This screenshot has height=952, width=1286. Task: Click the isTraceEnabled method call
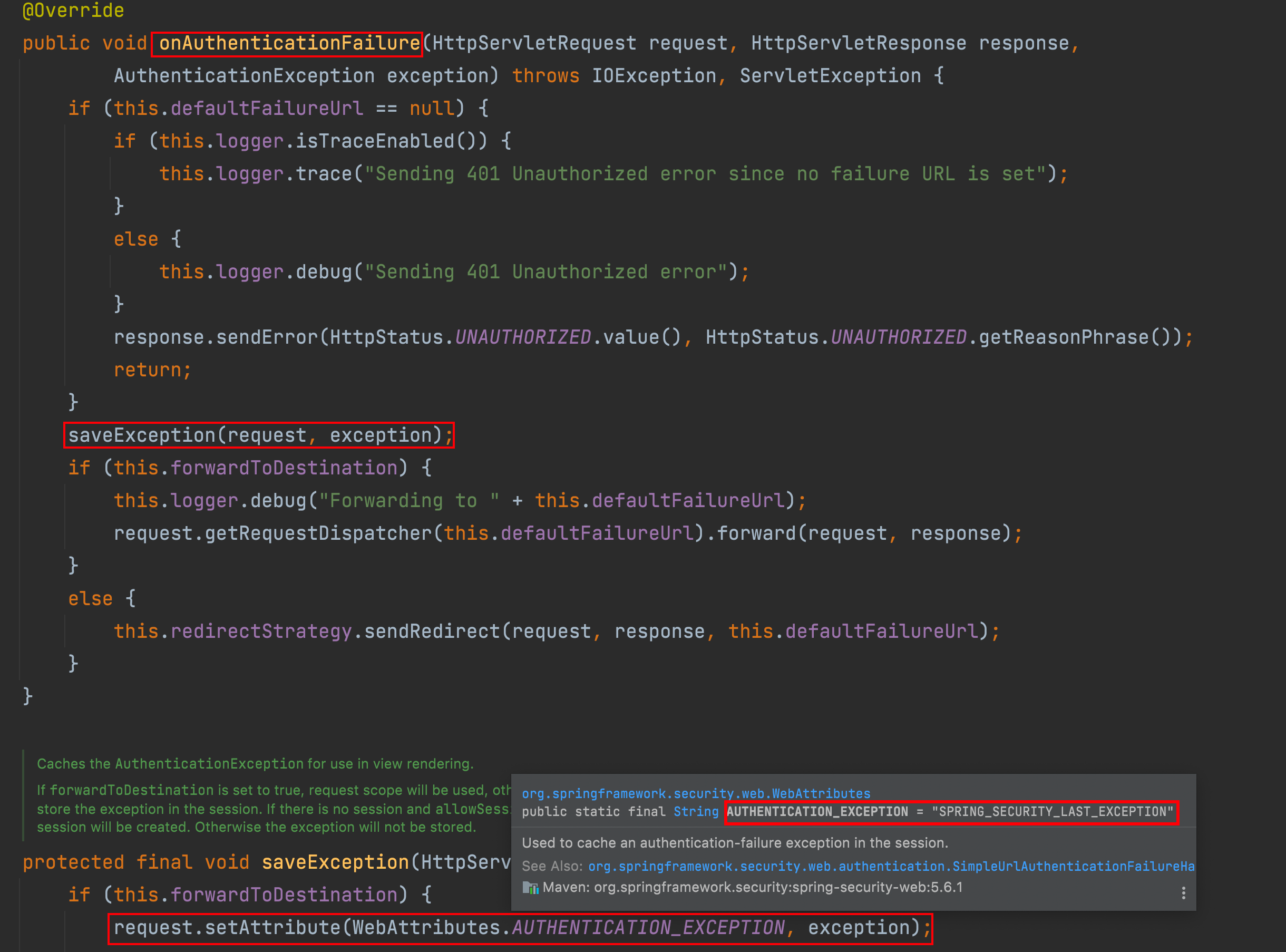click(375, 141)
